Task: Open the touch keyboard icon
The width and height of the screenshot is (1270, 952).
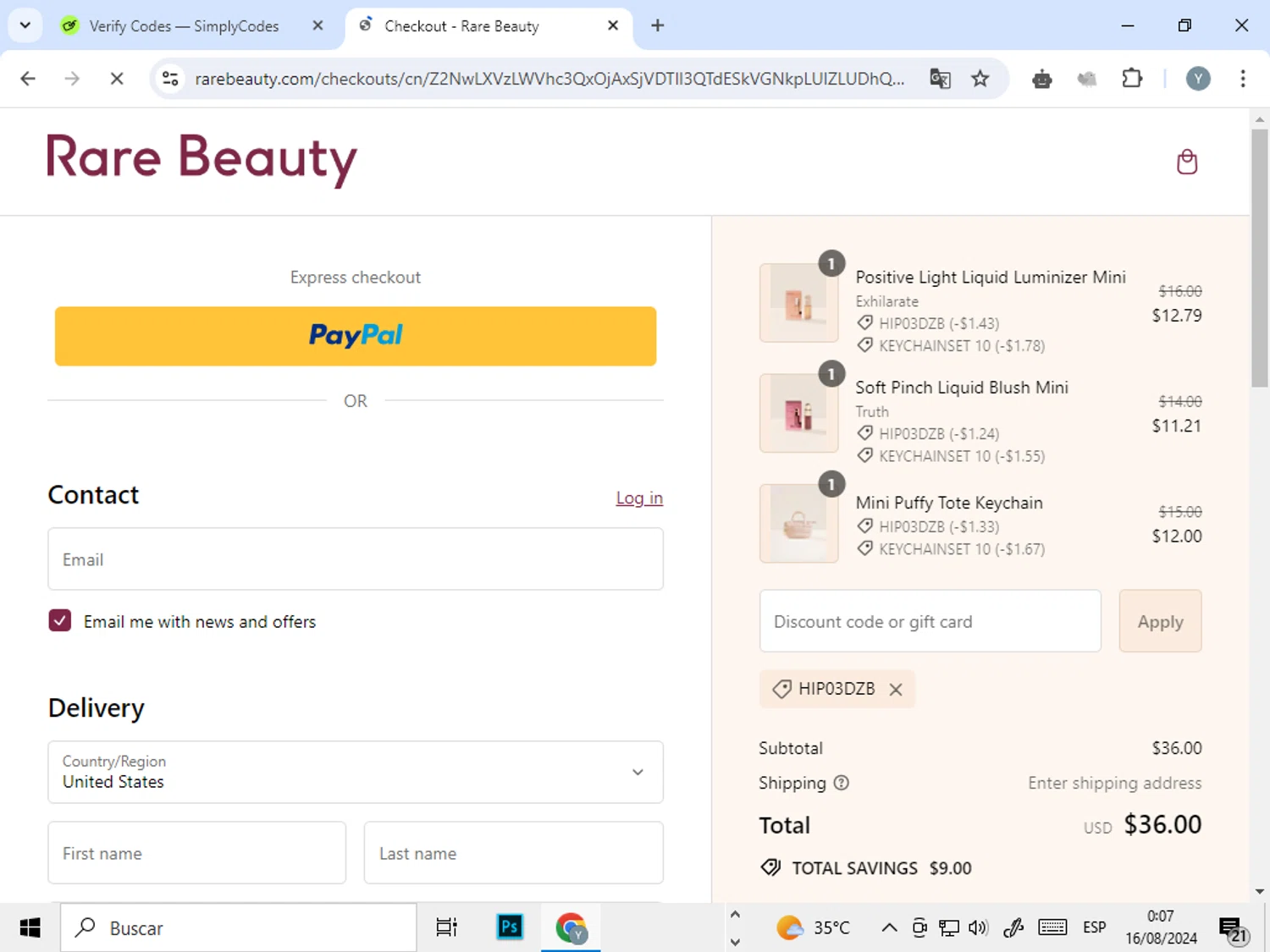Action: (x=1052, y=928)
